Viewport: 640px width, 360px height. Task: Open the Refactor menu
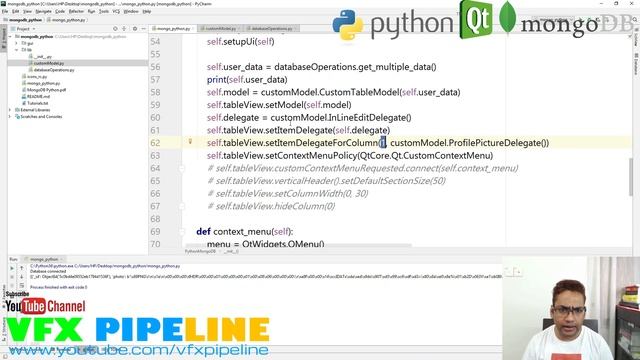(76, 11)
